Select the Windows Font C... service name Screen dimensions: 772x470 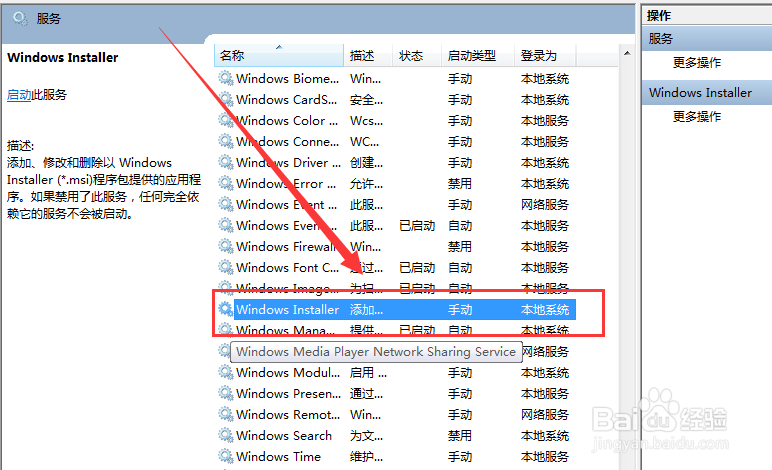coord(288,268)
